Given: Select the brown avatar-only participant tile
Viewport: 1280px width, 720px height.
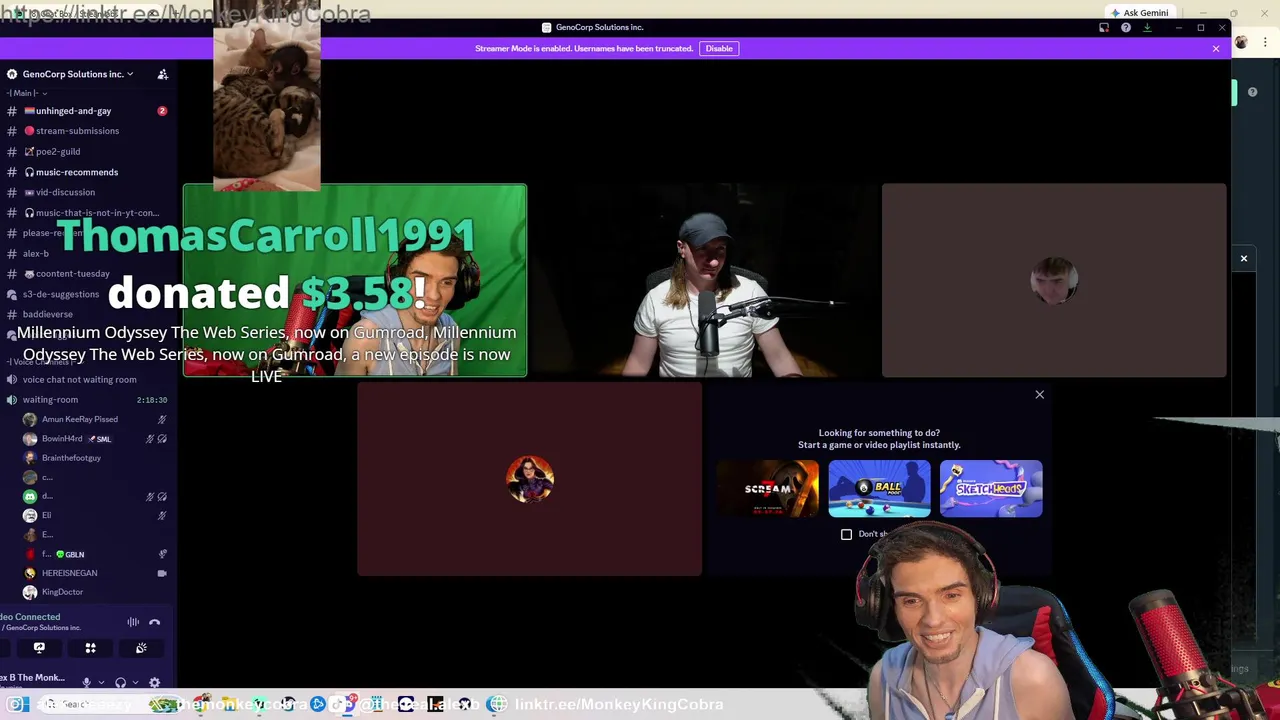Looking at the screenshot, I should [1054, 280].
